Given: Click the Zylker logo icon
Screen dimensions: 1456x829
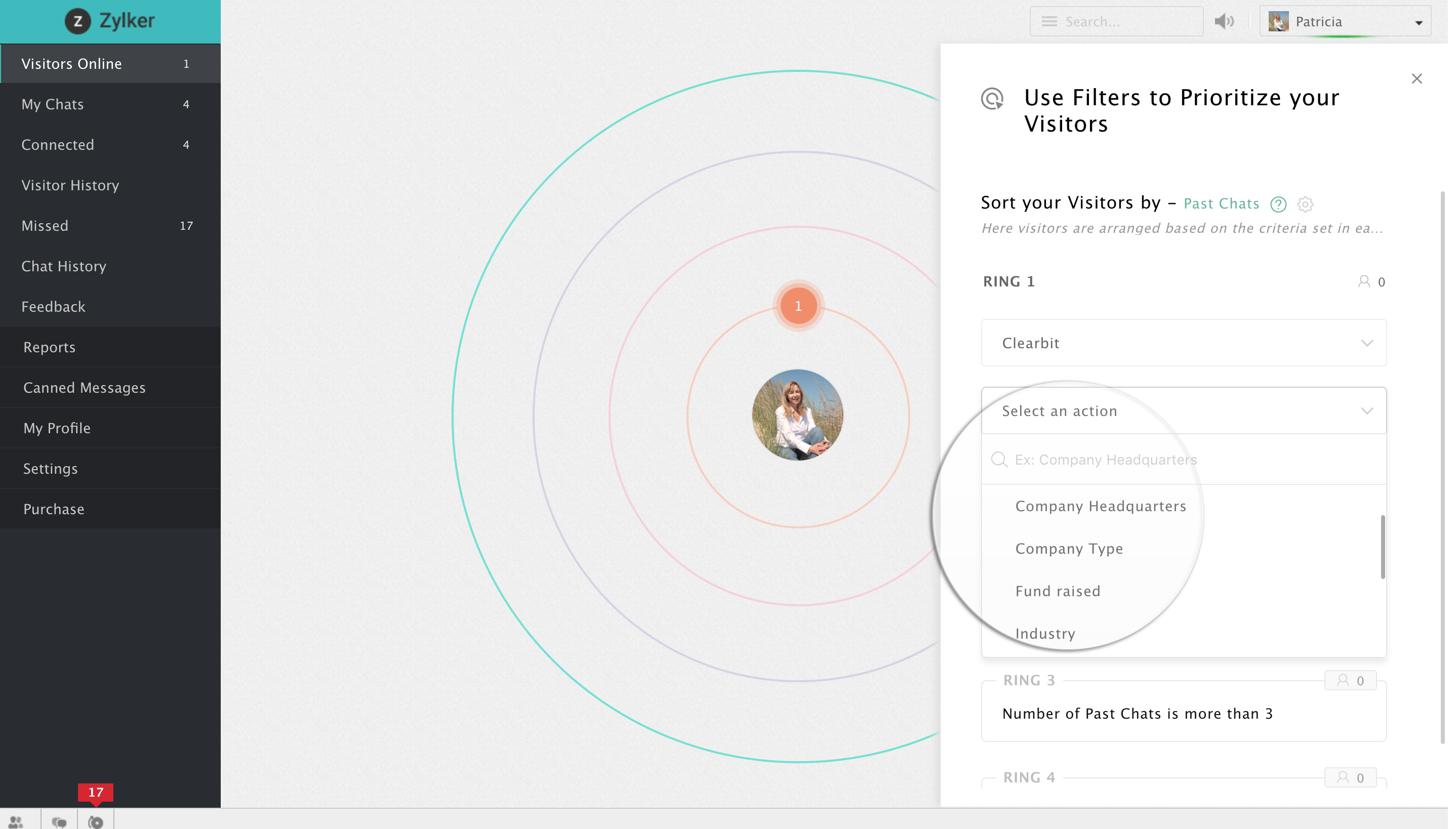Looking at the screenshot, I should tap(77, 22).
